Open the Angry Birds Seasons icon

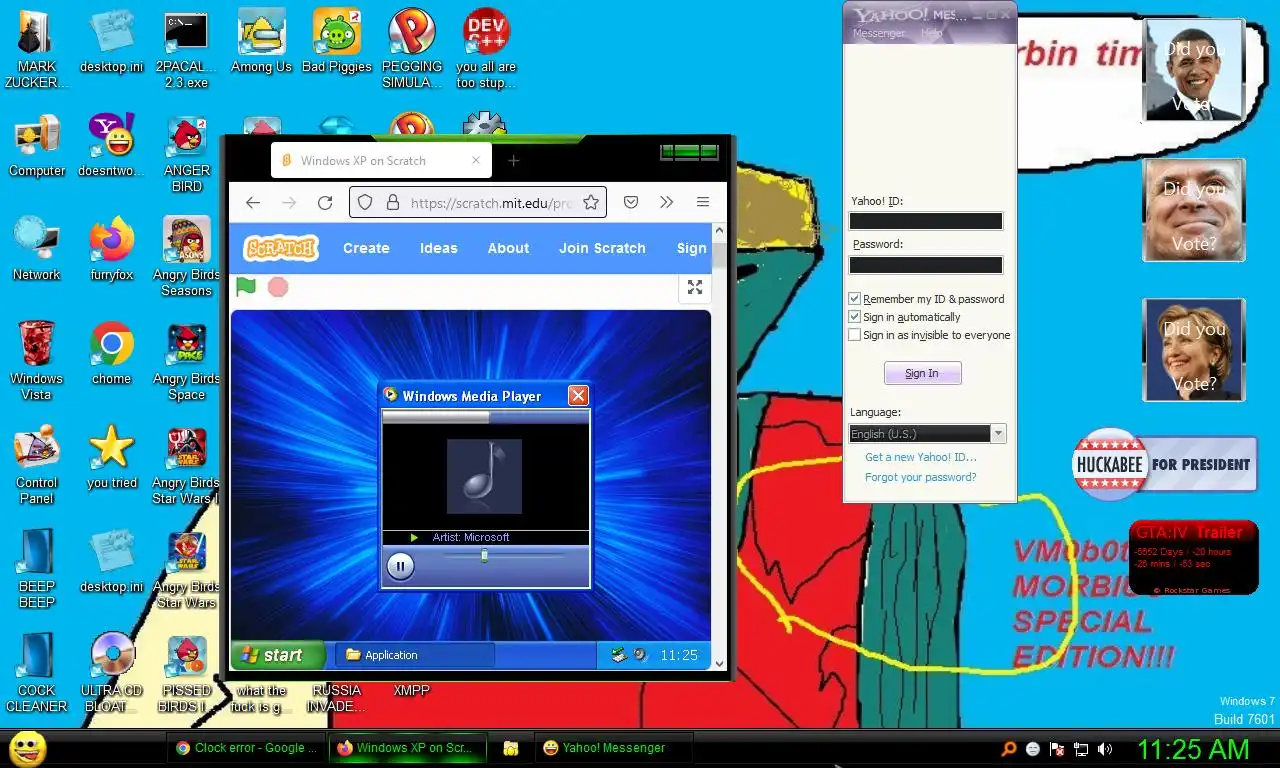pos(187,254)
